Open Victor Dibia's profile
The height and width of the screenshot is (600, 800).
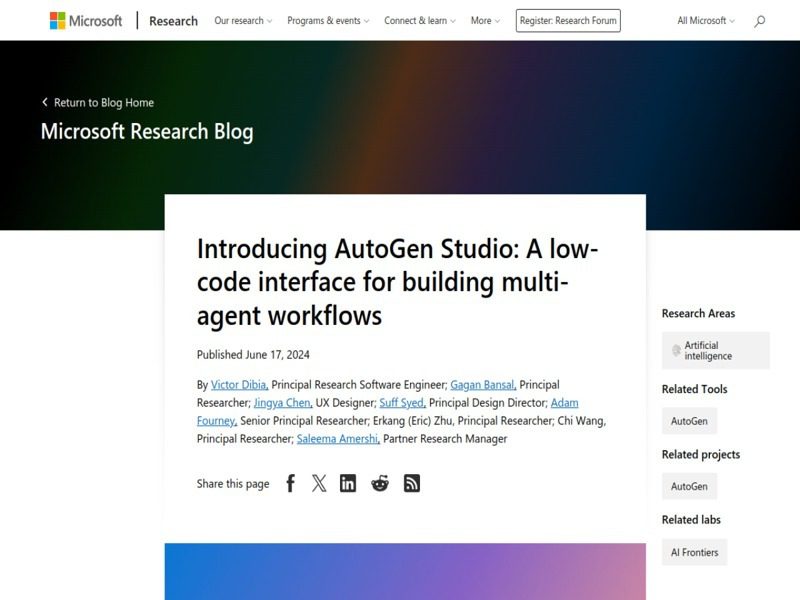point(239,385)
